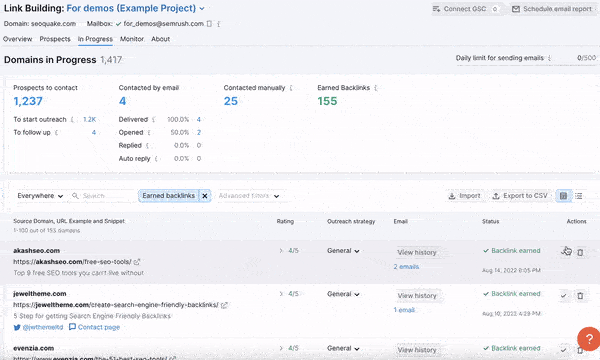Viewport: 600px width, 360px height.
Task: Open the @jwthemeltd Twitter link
Action: tap(38, 327)
